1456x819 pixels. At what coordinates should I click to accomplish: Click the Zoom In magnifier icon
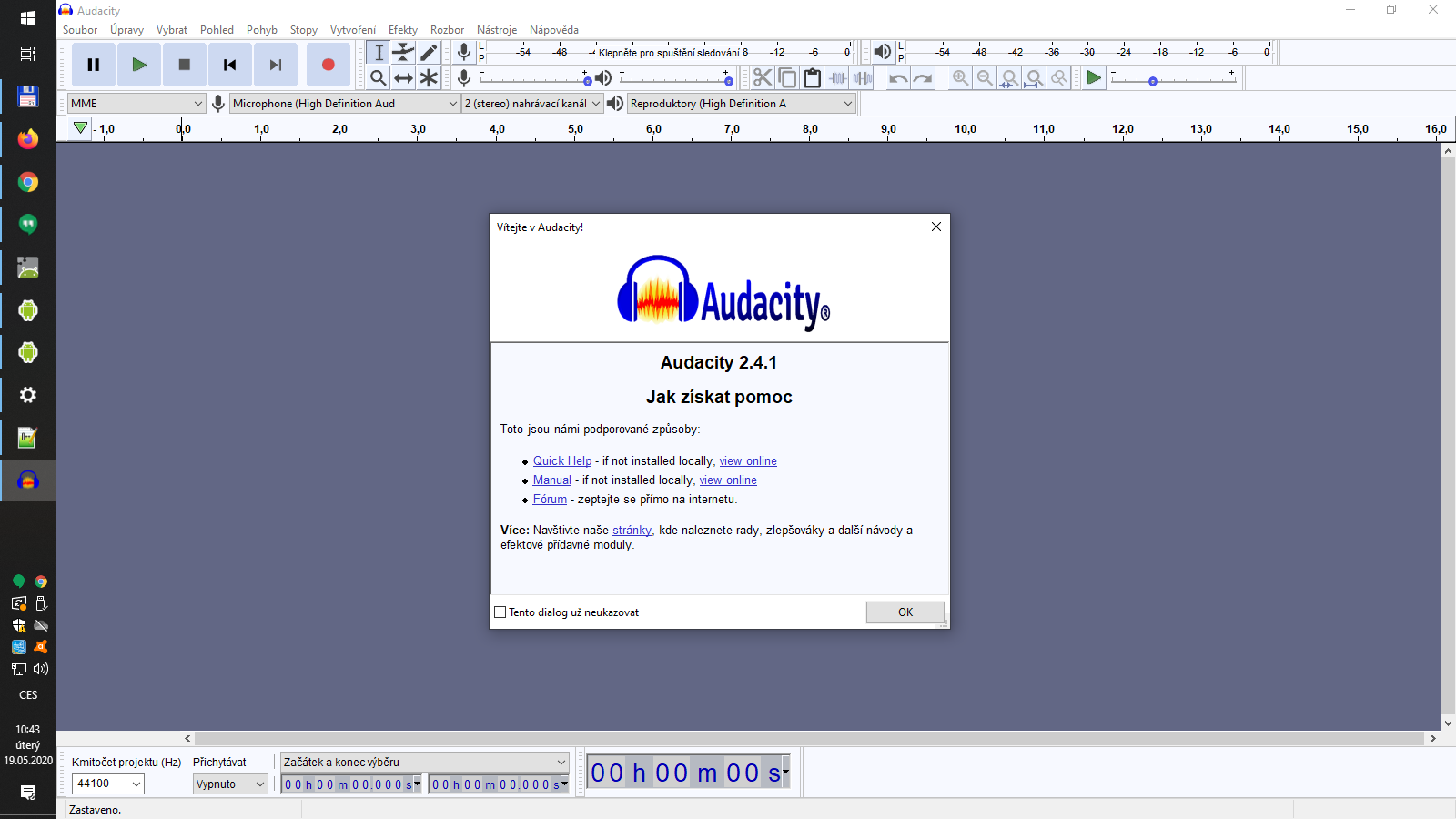pos(960,78)
